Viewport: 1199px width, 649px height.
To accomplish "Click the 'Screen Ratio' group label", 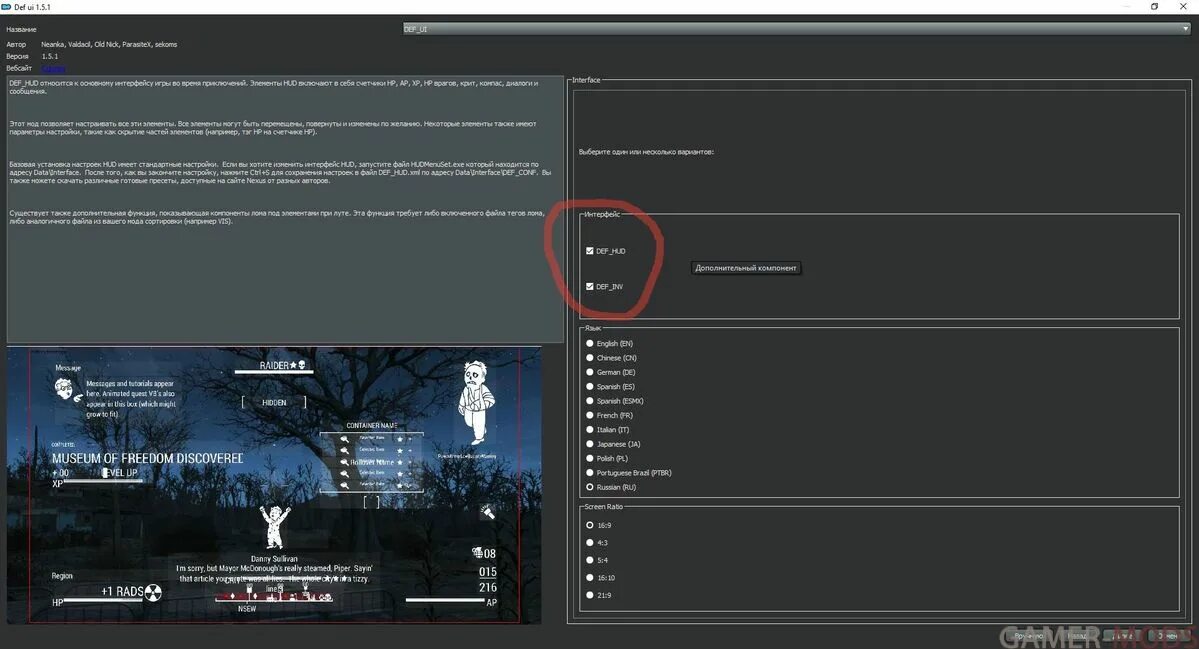I will (603, 507).
